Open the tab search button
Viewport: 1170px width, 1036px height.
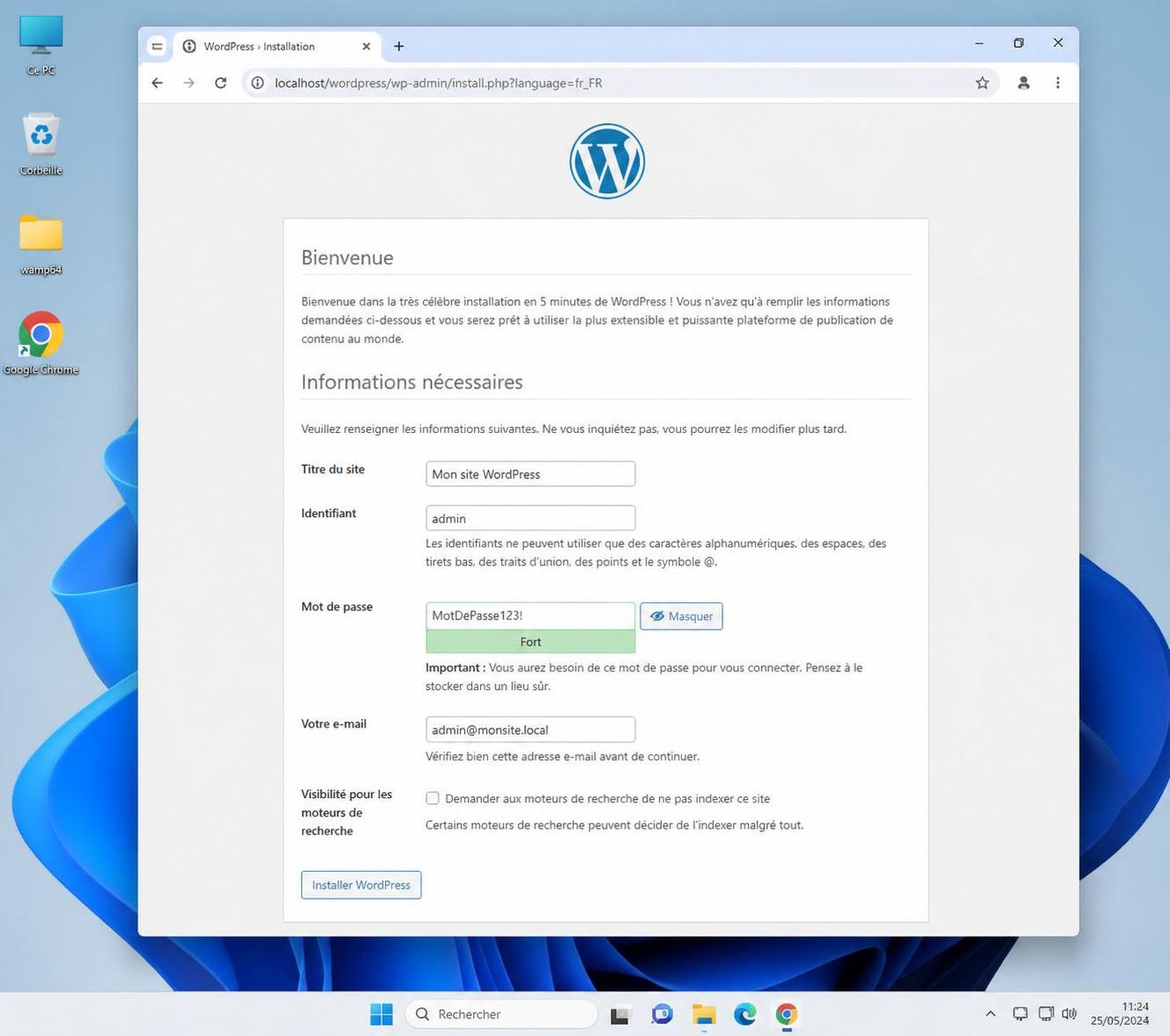[x=157, y=47]
